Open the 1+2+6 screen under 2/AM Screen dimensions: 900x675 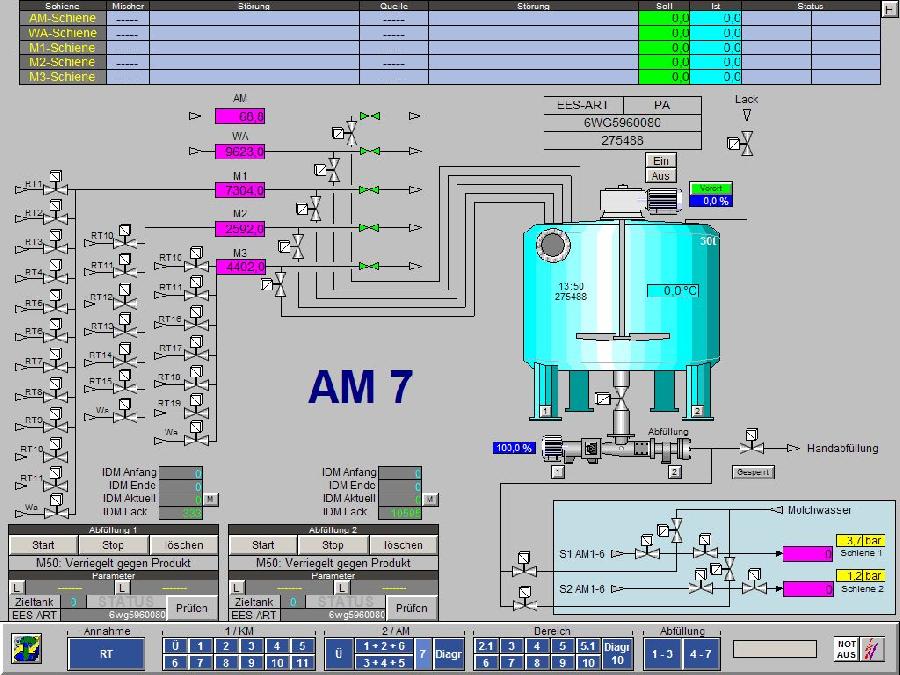point(385,646)
